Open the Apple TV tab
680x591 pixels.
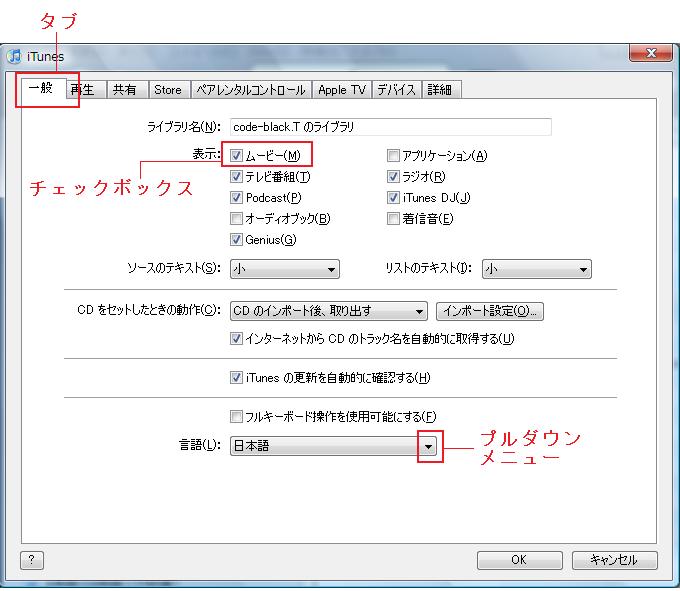pos(341,90)
